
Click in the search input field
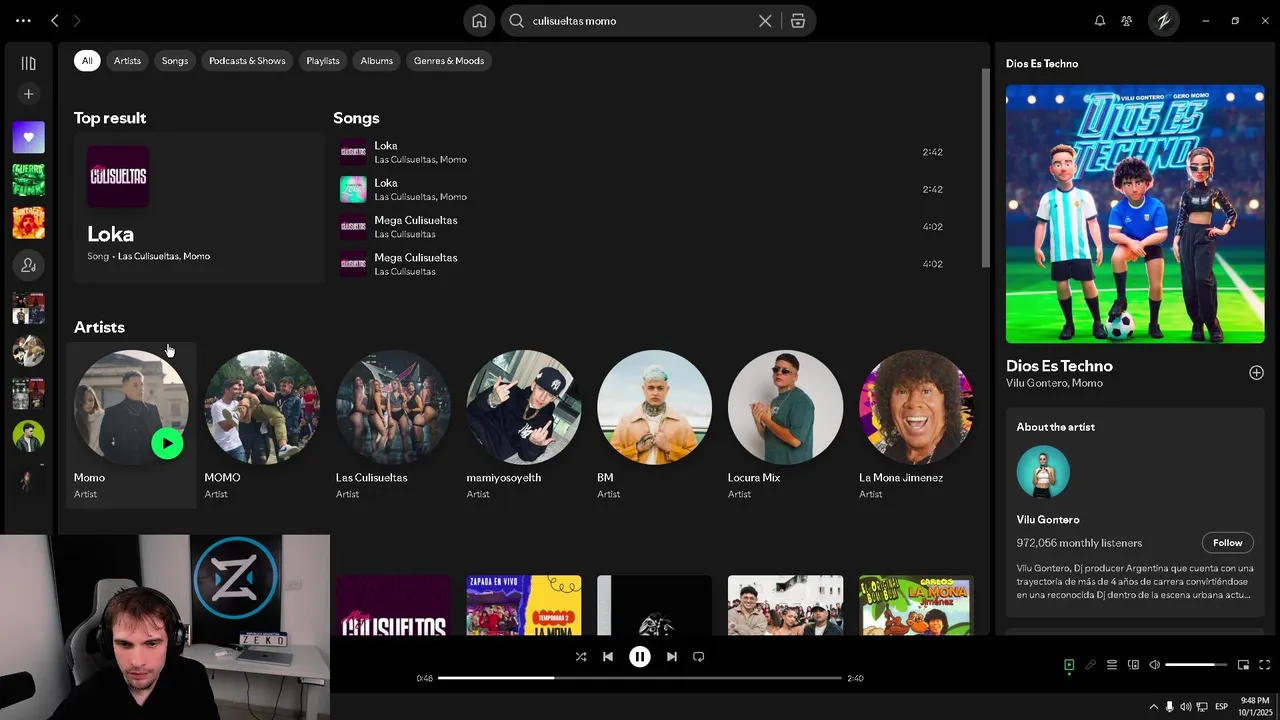click(x=641, y=20)
